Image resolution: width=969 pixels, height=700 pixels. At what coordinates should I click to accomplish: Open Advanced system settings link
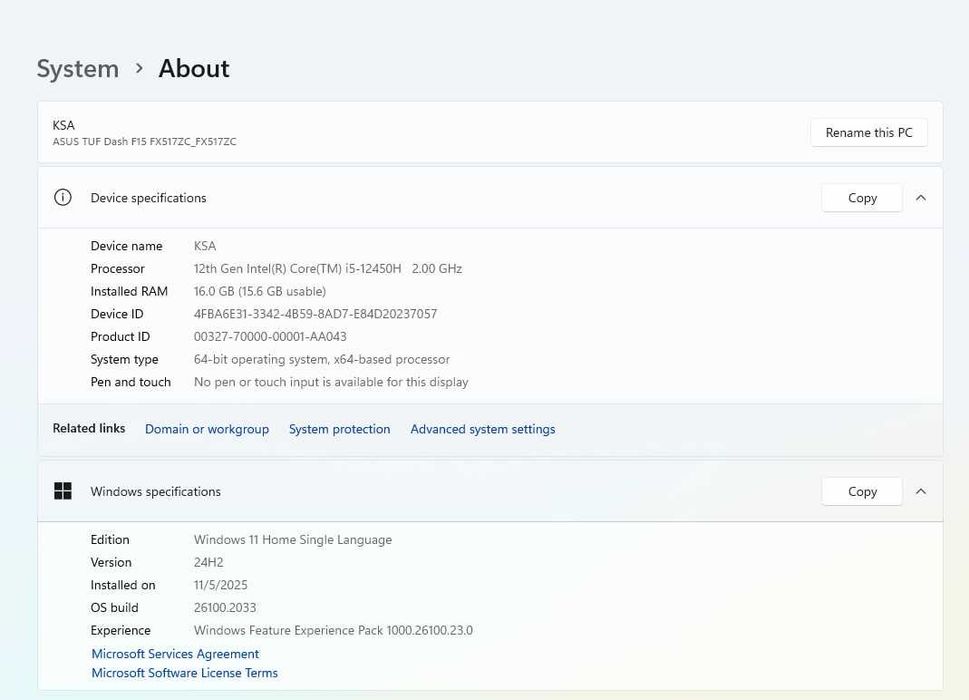483,429
